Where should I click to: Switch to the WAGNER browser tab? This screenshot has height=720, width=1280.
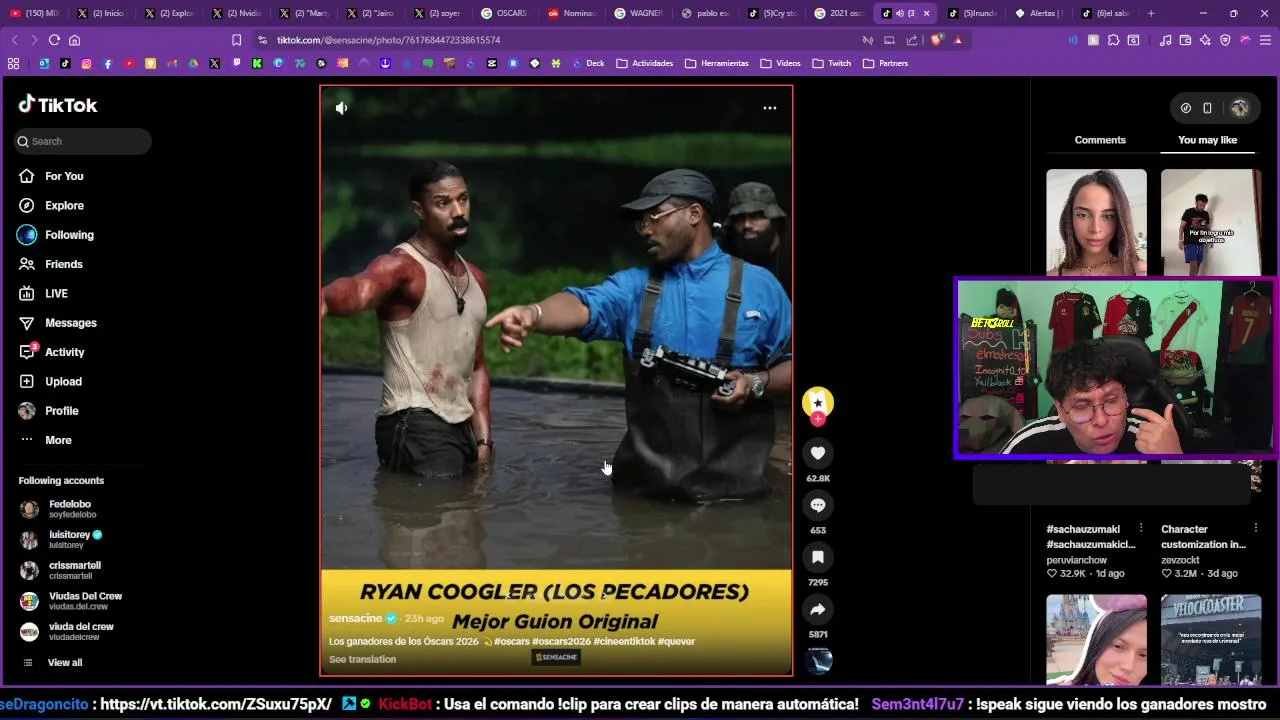click(x=639, y=13)
